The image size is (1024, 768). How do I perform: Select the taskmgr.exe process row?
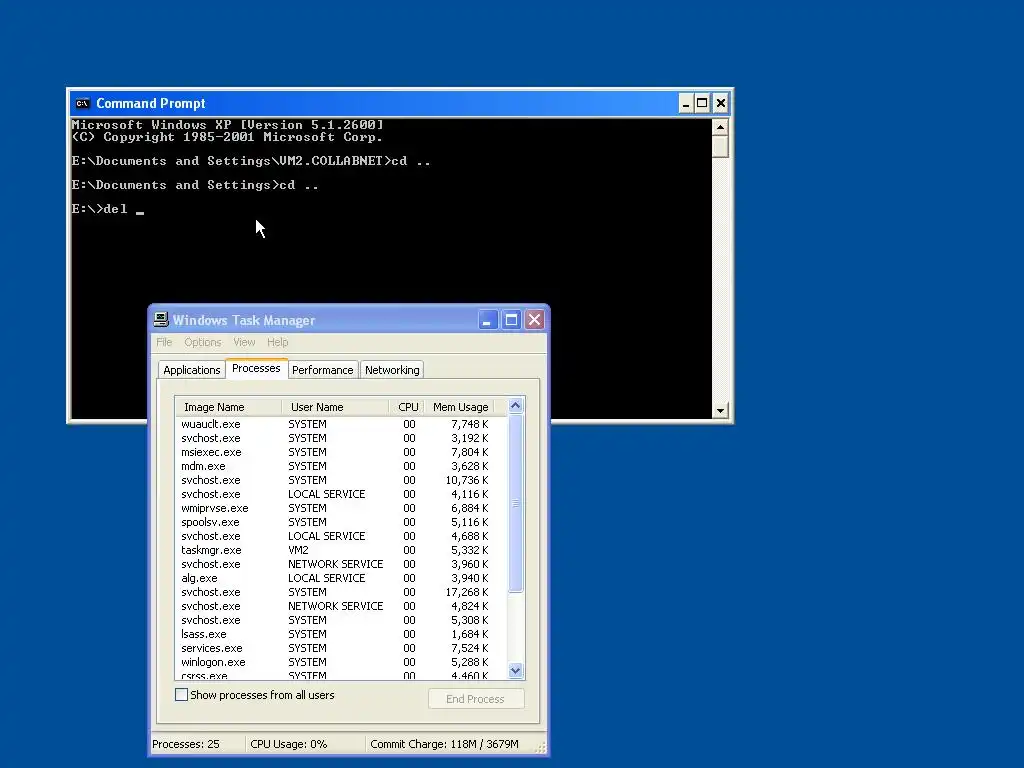click(341, 550)
